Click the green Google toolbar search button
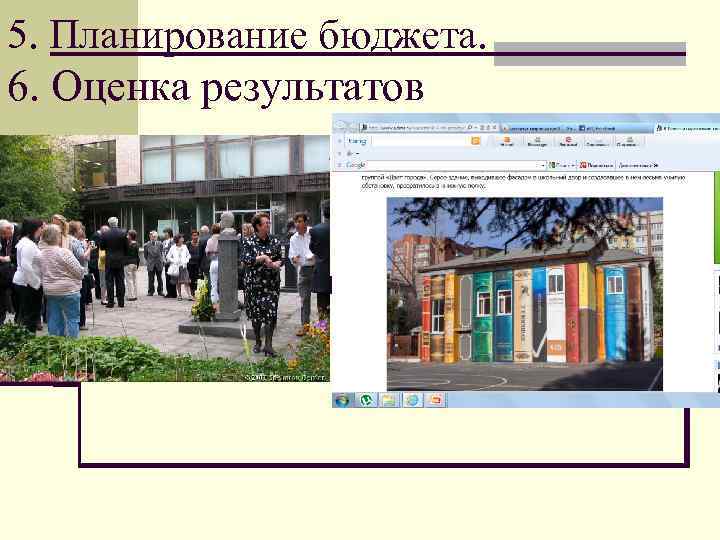This screenshot has width=720, height=540. pyautogui.click(x=562, y=165)
